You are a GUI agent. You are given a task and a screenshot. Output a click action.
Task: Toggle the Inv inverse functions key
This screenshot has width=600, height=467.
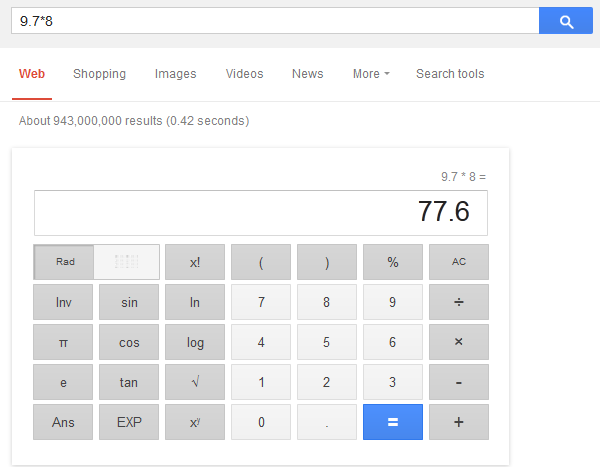click(x=63, y=302)
